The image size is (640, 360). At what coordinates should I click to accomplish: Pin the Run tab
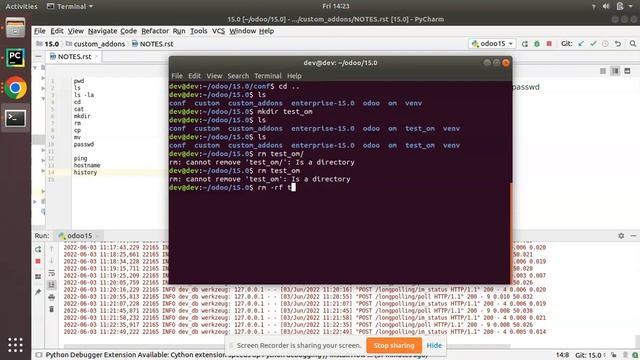coord(38,292)
